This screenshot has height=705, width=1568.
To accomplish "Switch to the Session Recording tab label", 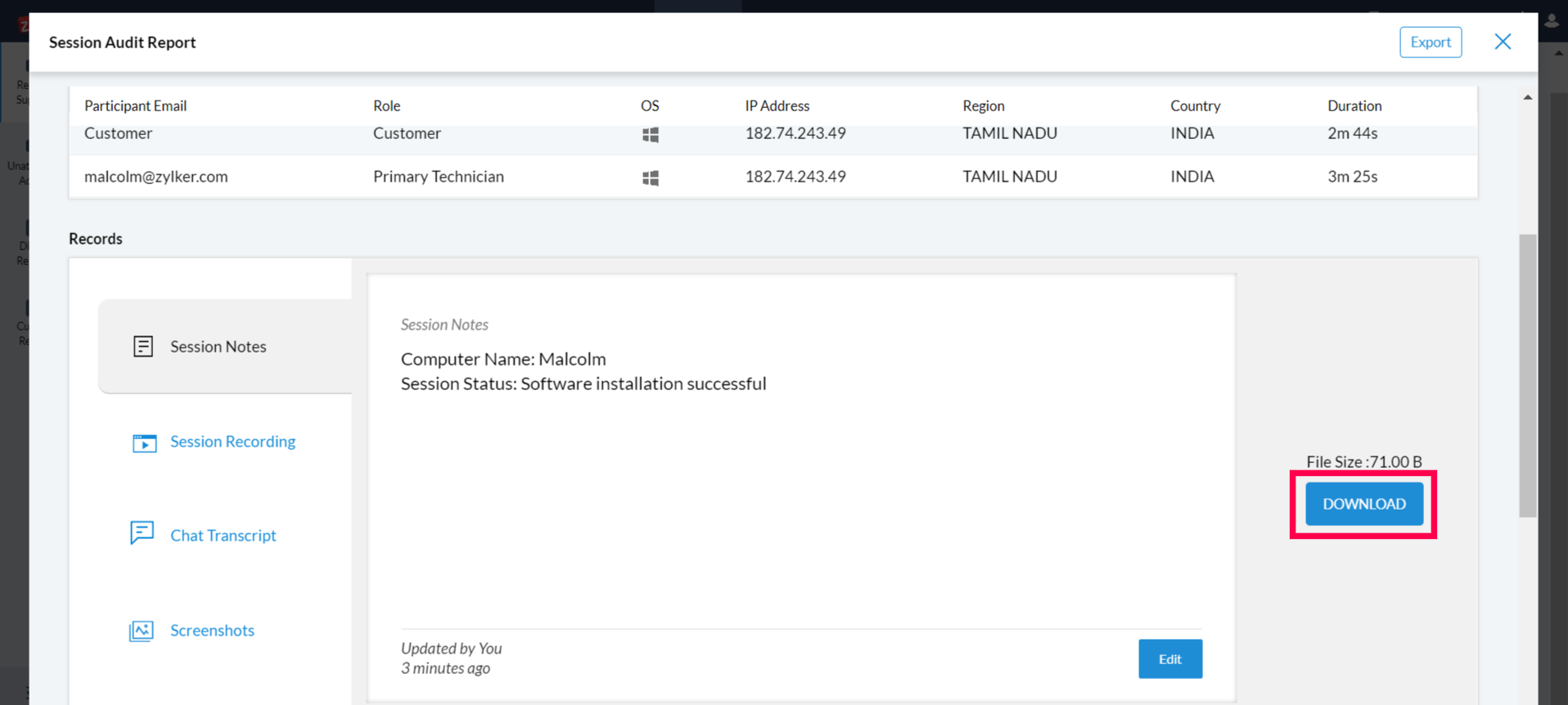I will click(x=232, y=442).
